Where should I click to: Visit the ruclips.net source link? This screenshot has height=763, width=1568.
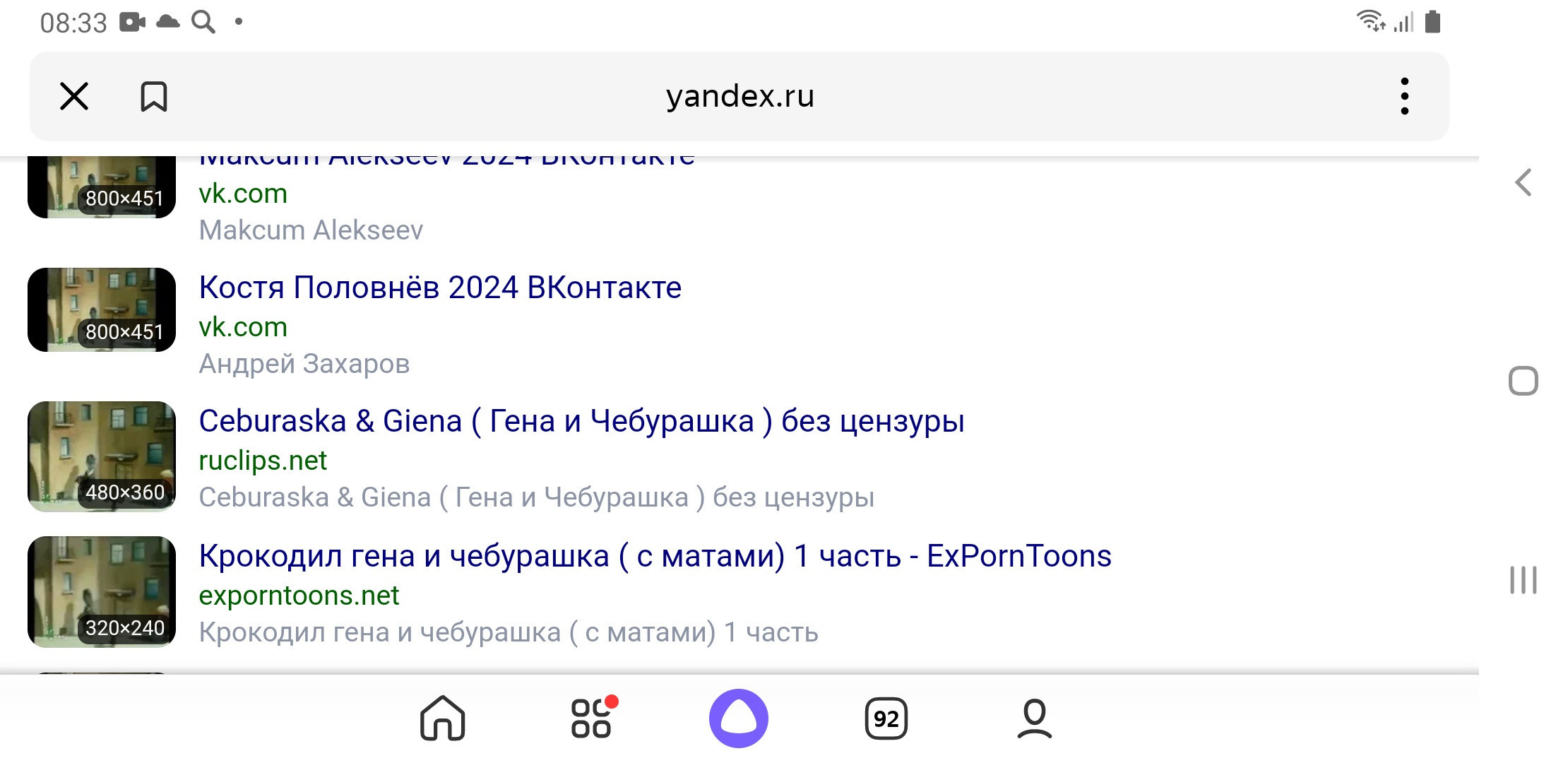tap(263, 461)
